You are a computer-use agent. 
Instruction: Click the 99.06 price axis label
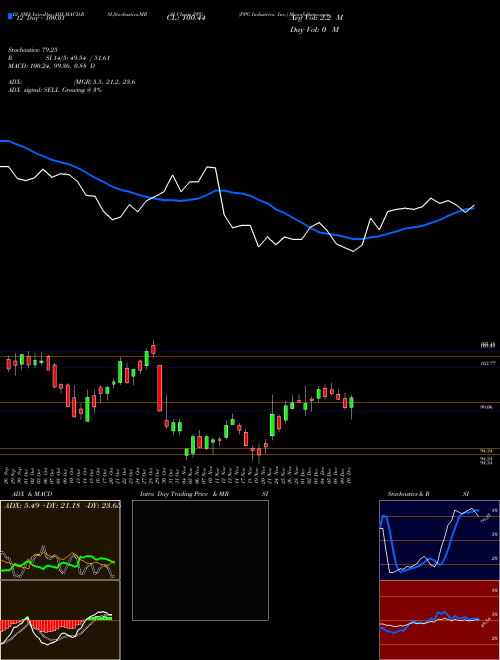pos(487,407)
